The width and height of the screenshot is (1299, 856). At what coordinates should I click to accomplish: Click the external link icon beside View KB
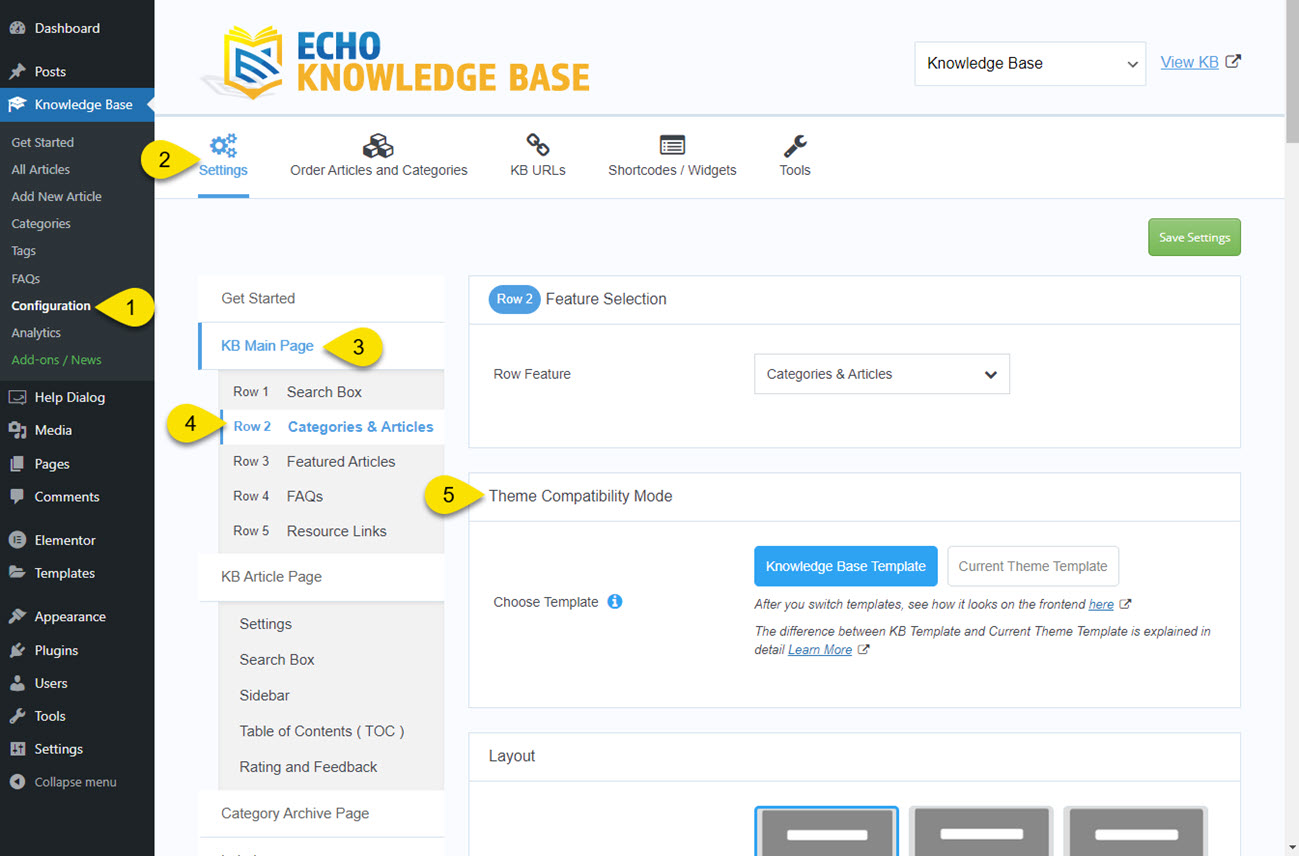[1233, 61]
